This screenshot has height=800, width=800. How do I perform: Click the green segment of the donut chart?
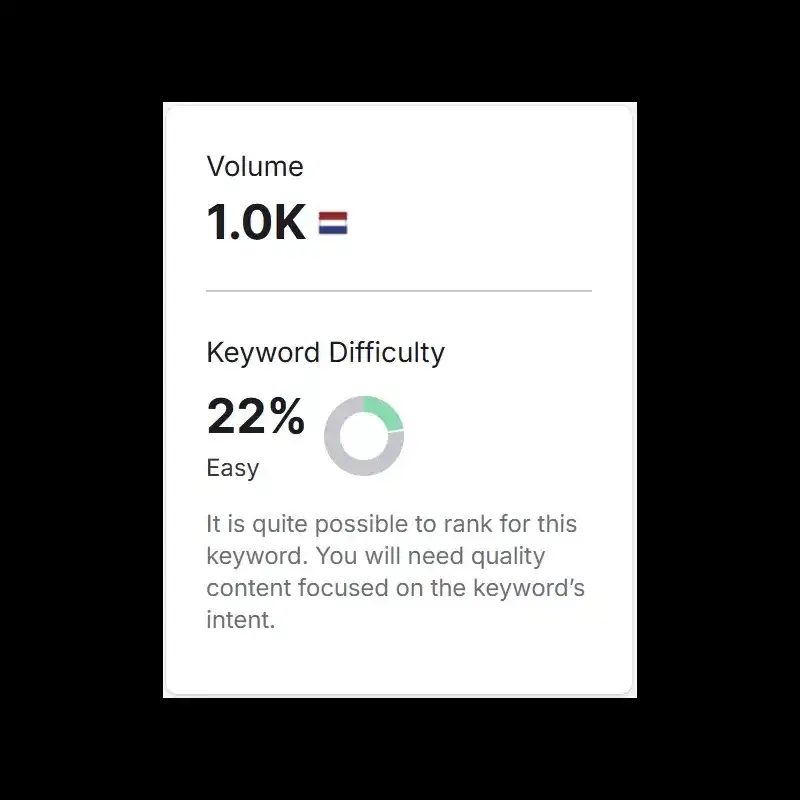tap(385, 411)
